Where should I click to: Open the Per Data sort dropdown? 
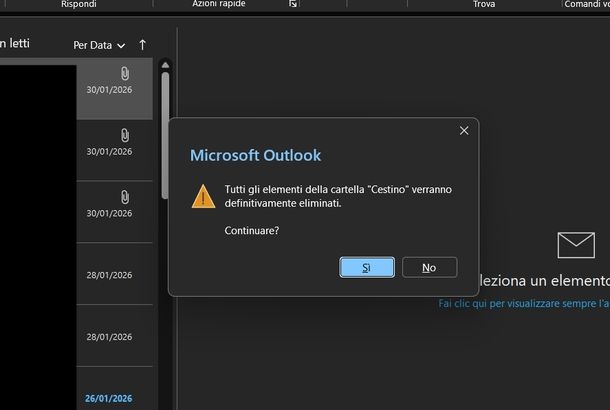coord(99,45)
